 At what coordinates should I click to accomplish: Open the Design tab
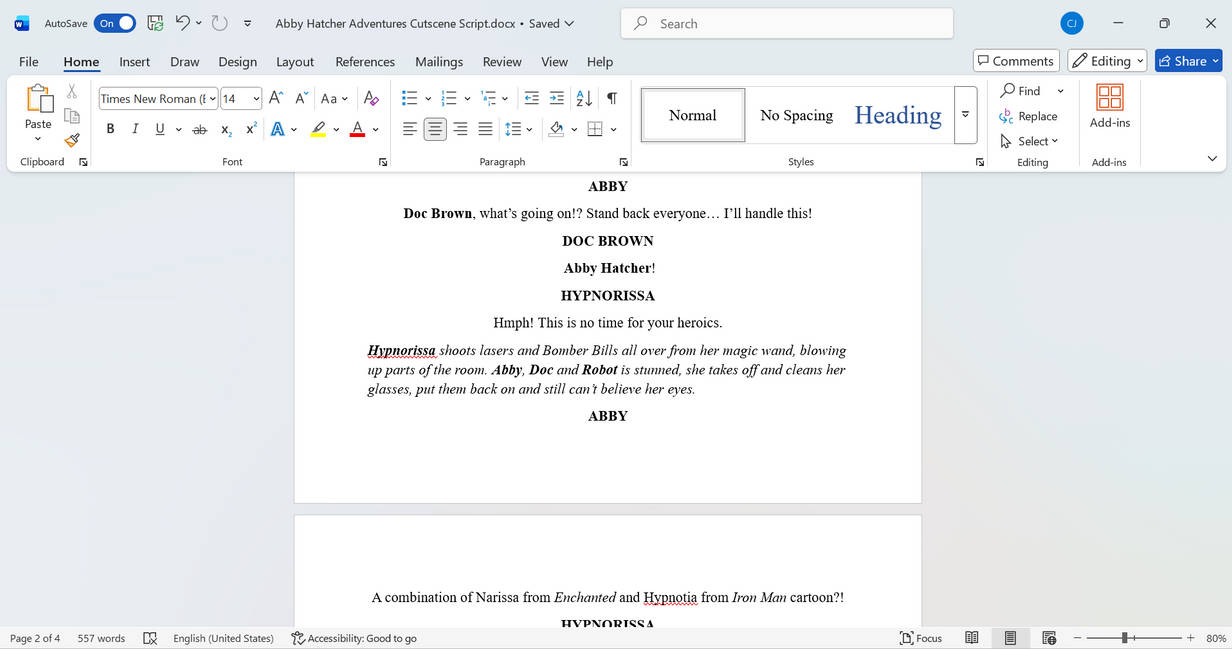pos(237,61)
